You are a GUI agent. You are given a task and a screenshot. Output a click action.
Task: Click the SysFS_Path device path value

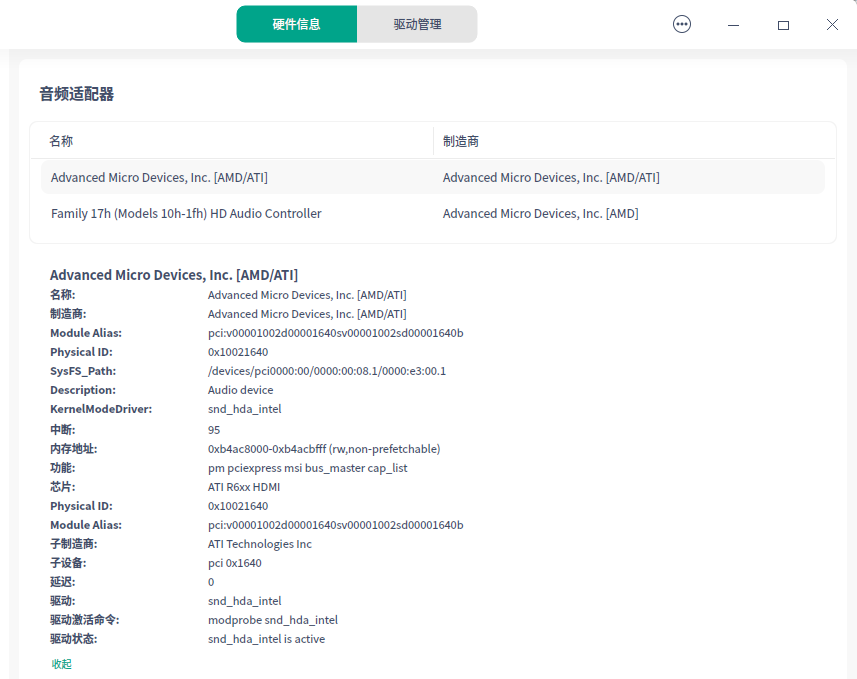[x=327, y=371]
